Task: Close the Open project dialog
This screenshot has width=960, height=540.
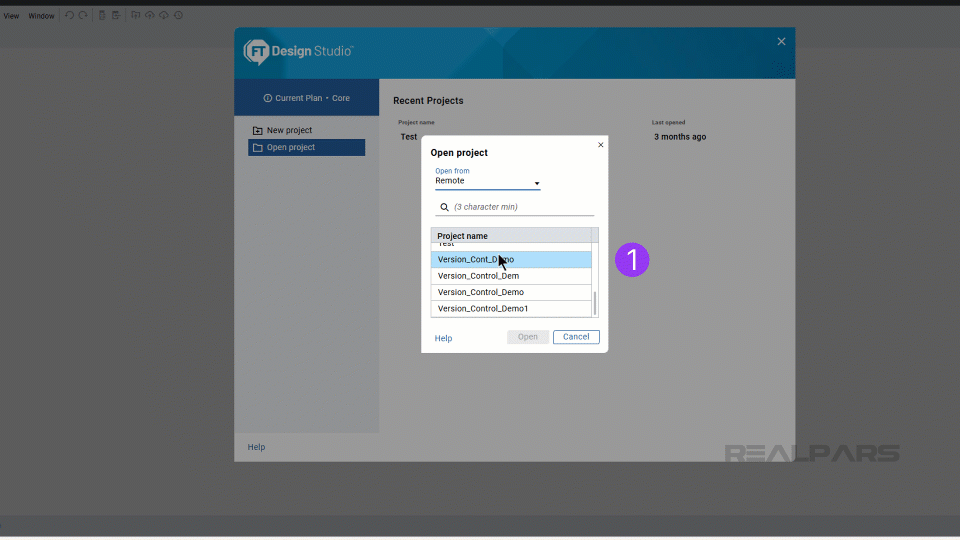Action: tap(601, 145)
